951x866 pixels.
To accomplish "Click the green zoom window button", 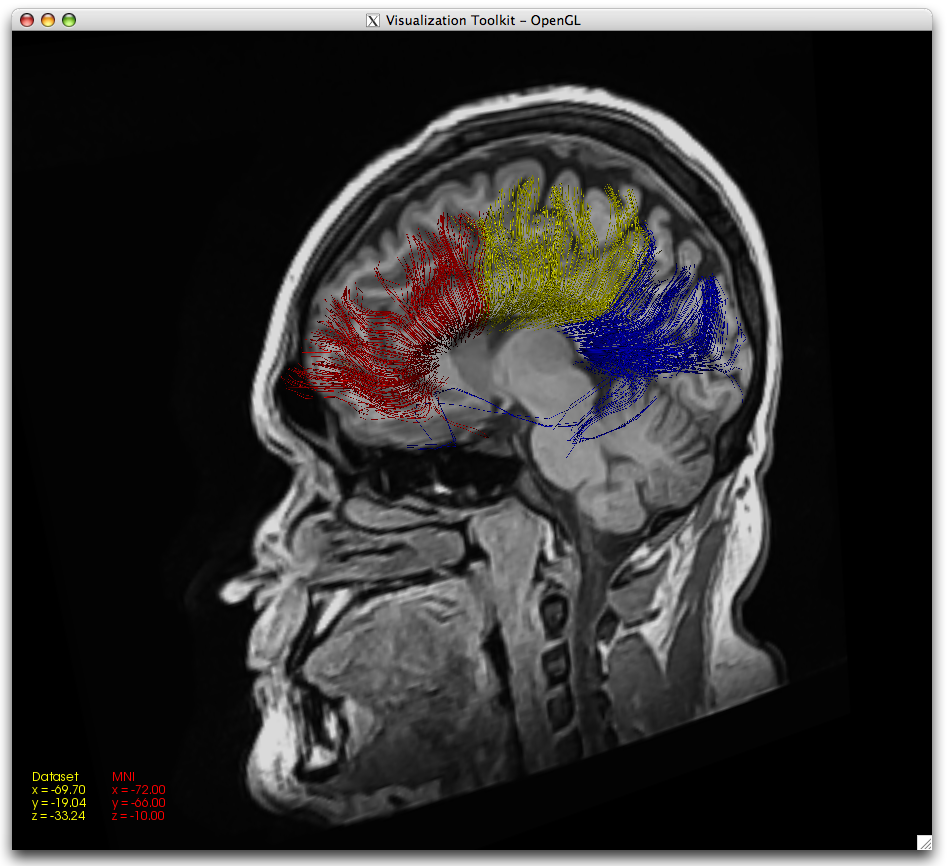I will pos(69,20).
